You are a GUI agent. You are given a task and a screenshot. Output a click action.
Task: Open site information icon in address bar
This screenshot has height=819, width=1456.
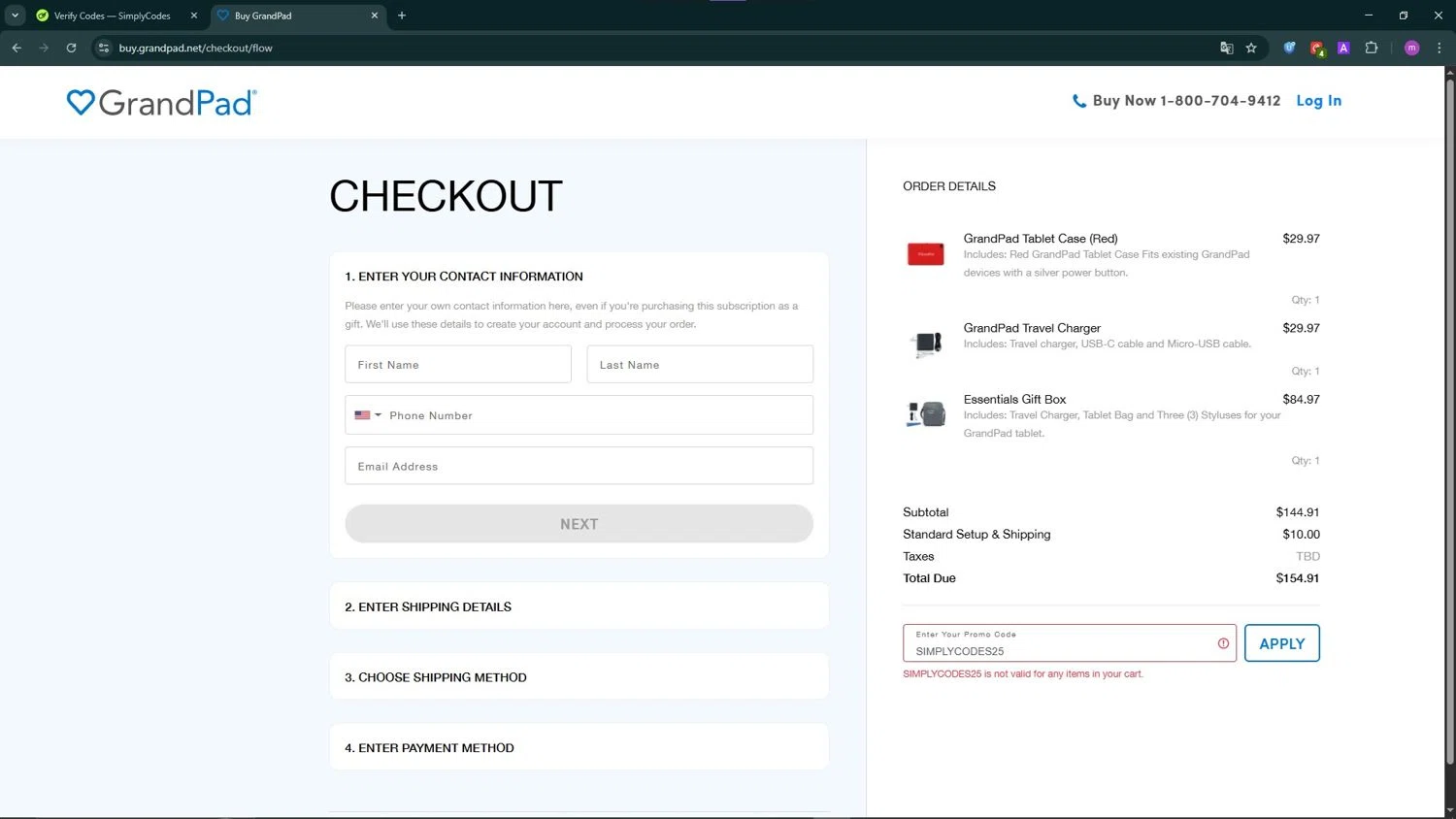(x=104, y=48)
